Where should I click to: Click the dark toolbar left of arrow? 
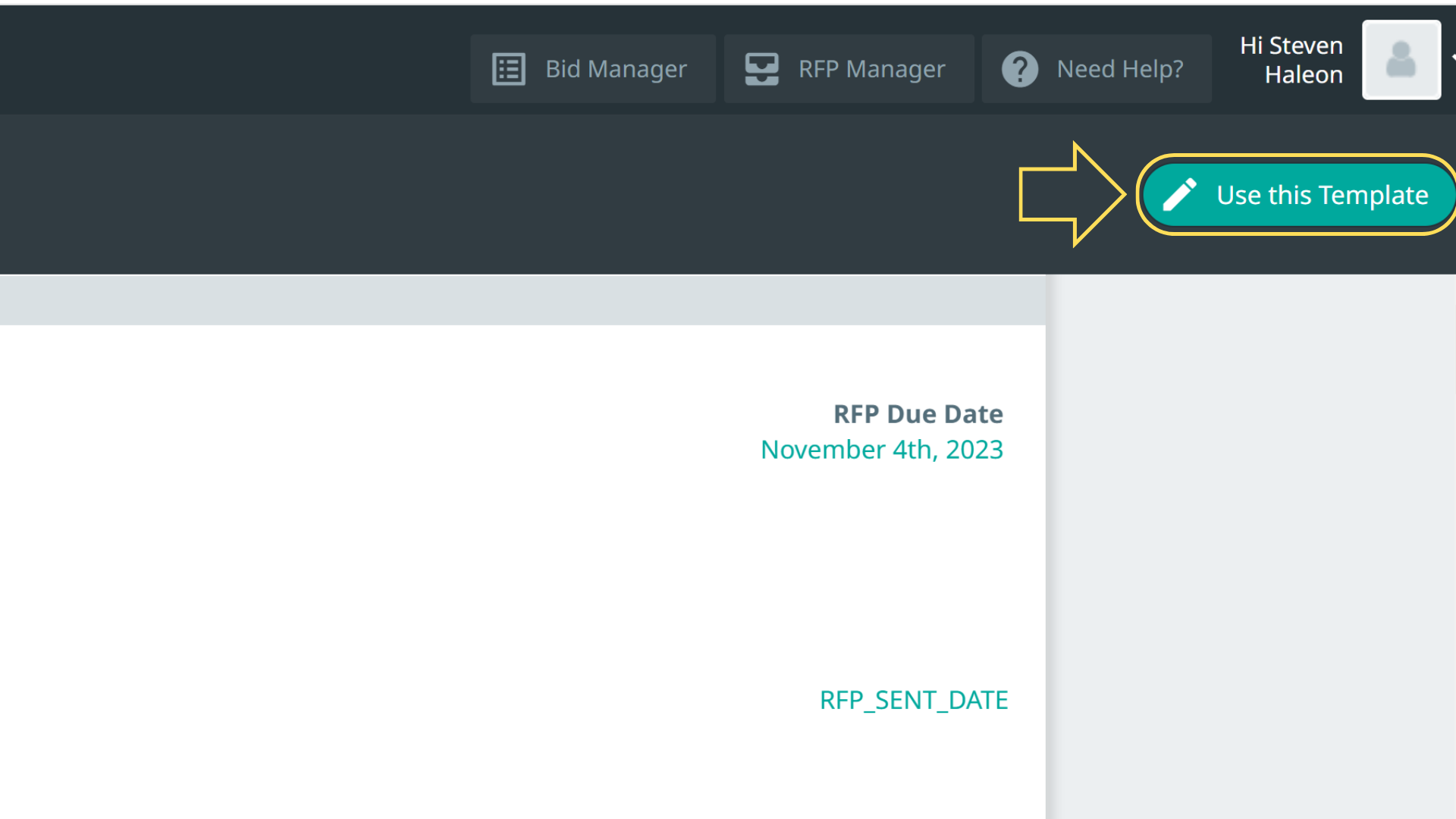tap(493, 195)
